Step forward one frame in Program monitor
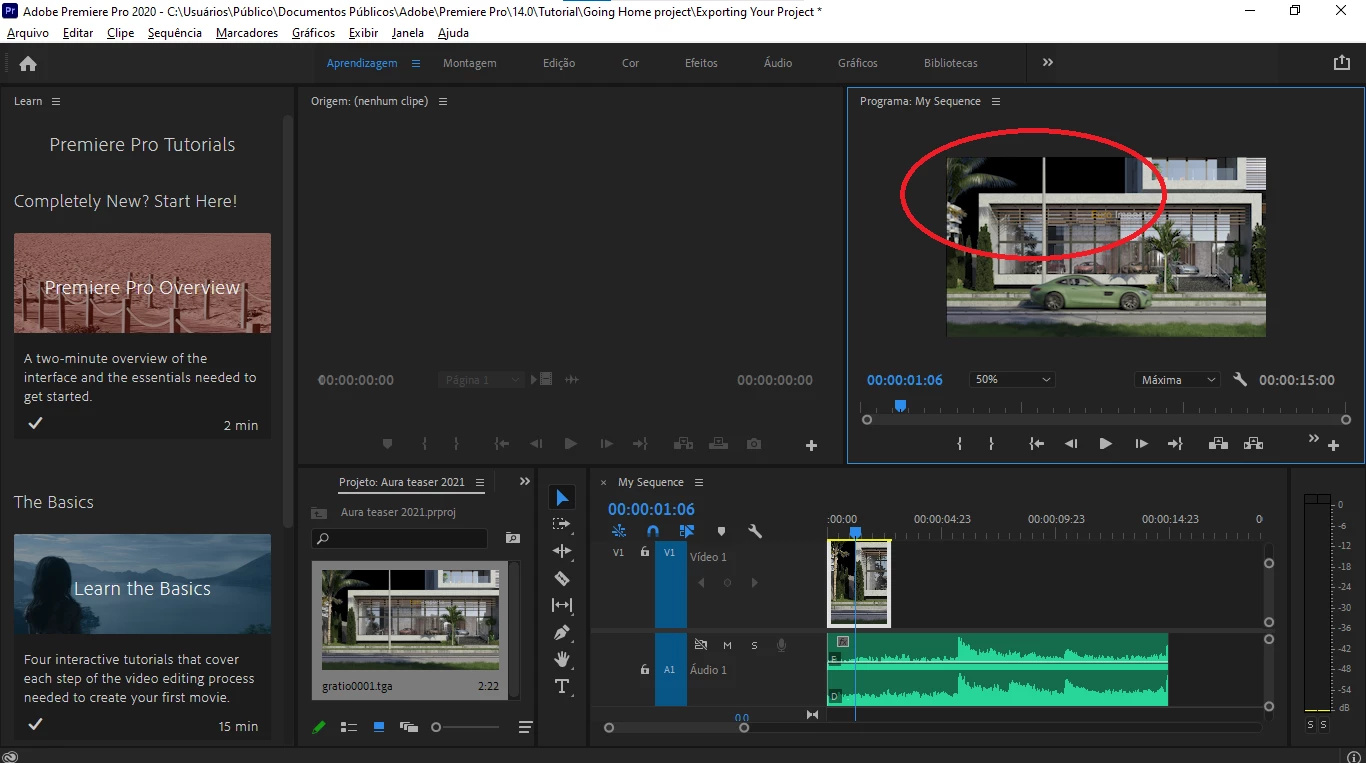The height and width of the screenshot is (763, 1366). pyautogui.click(x=1141, y=444)
